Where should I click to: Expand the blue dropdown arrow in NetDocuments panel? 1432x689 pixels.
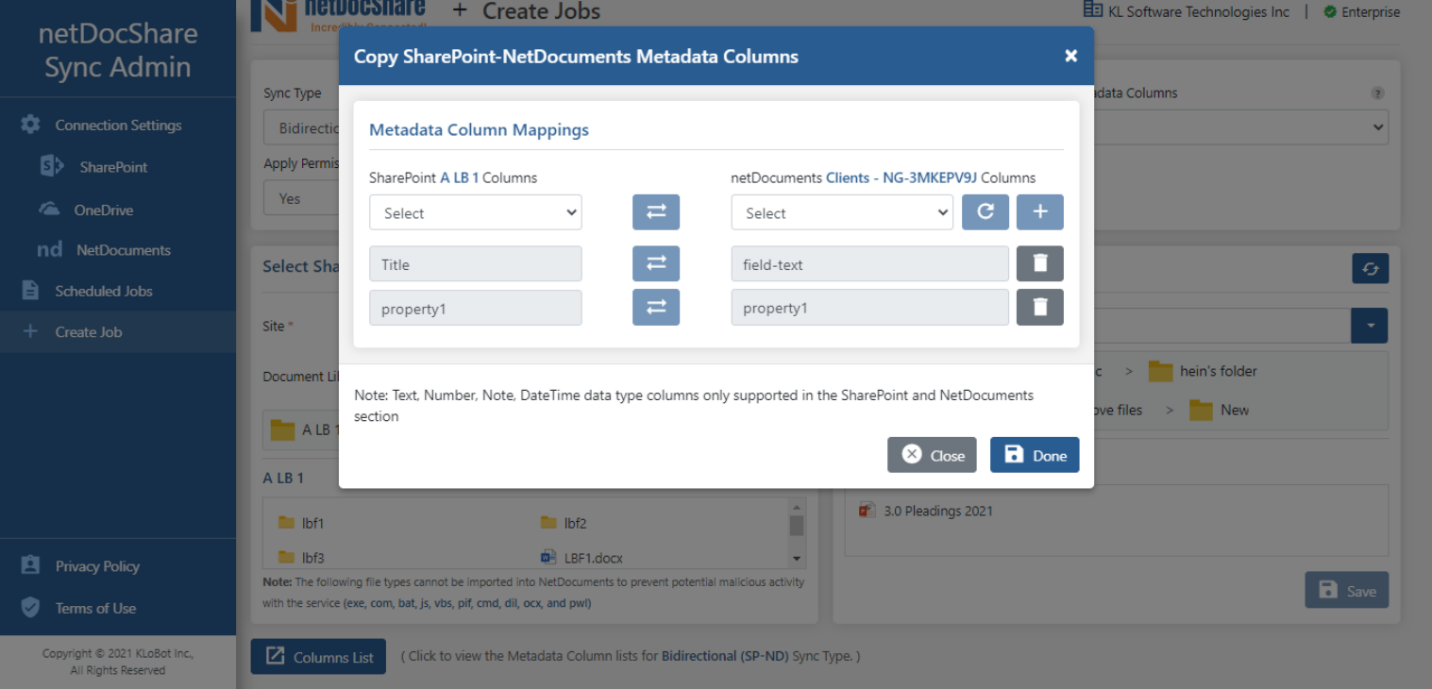tap(1370, 326)
